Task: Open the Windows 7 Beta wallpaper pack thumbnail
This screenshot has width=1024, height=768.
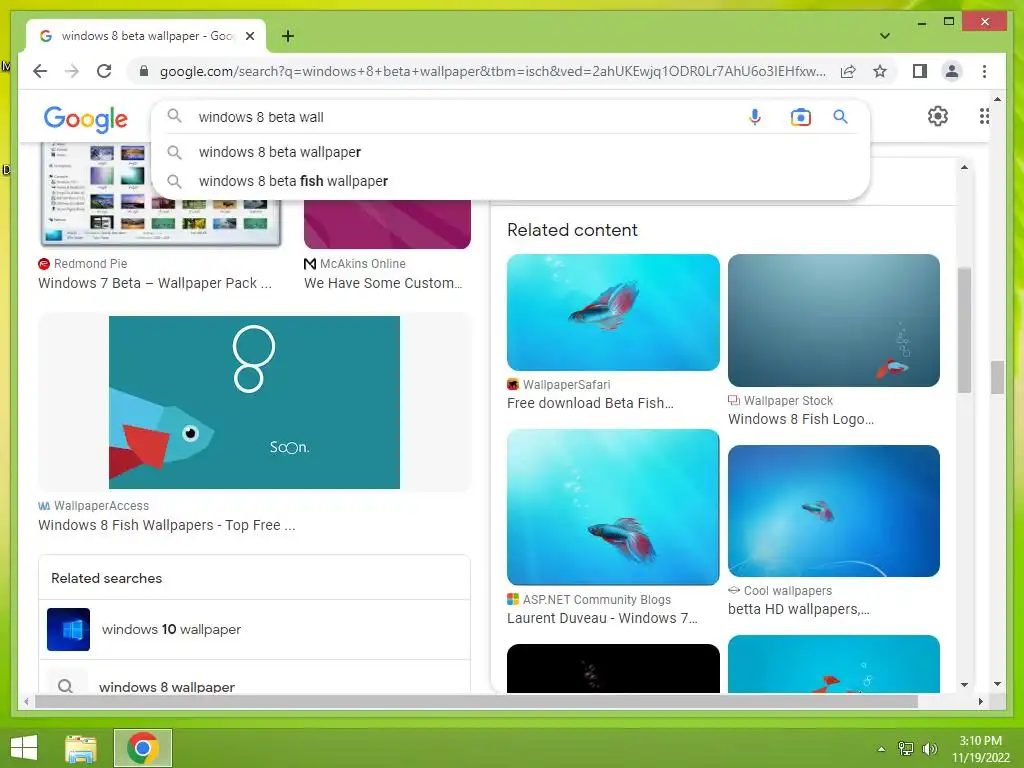Action: [161, 195]
